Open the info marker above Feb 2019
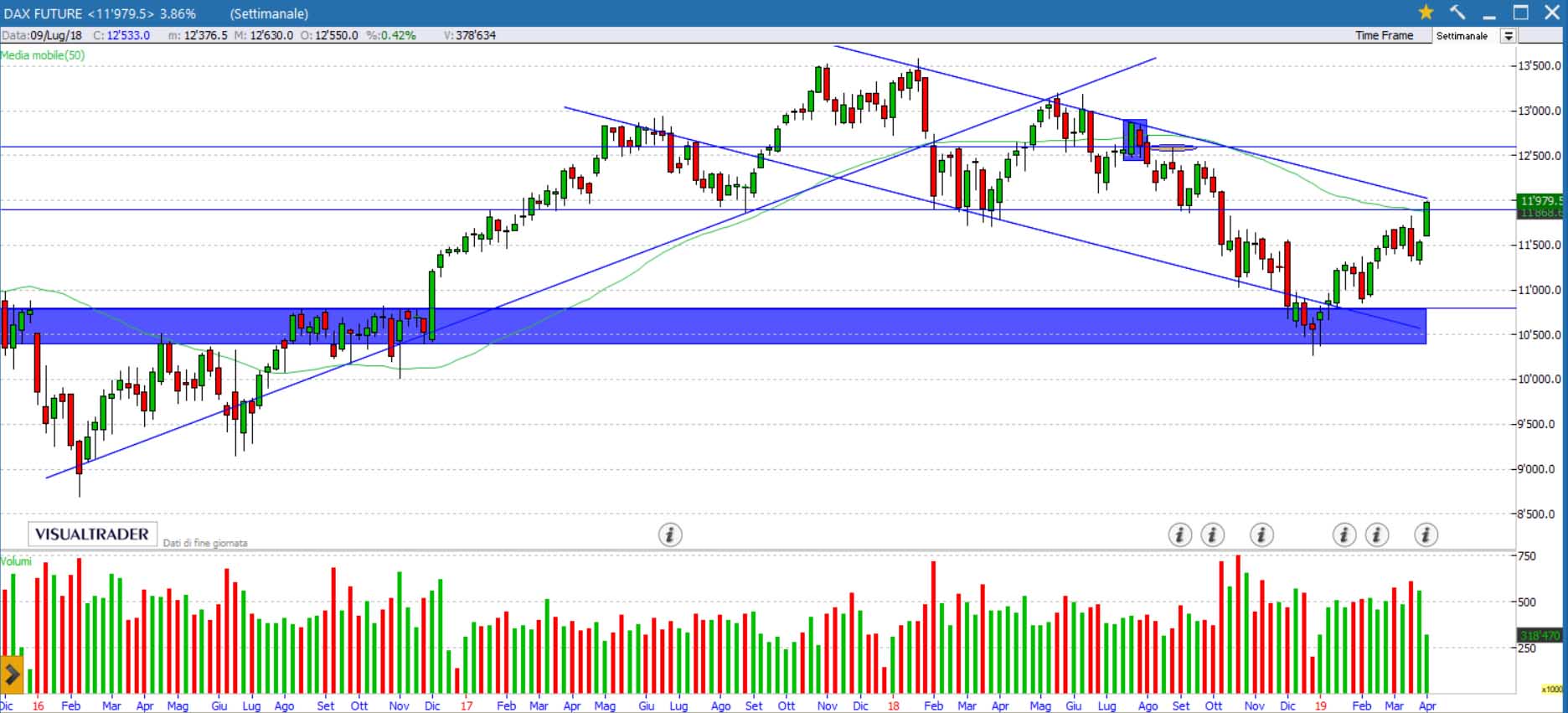This screenshot has height=713, width=1568. click(x=1344, y=535)
